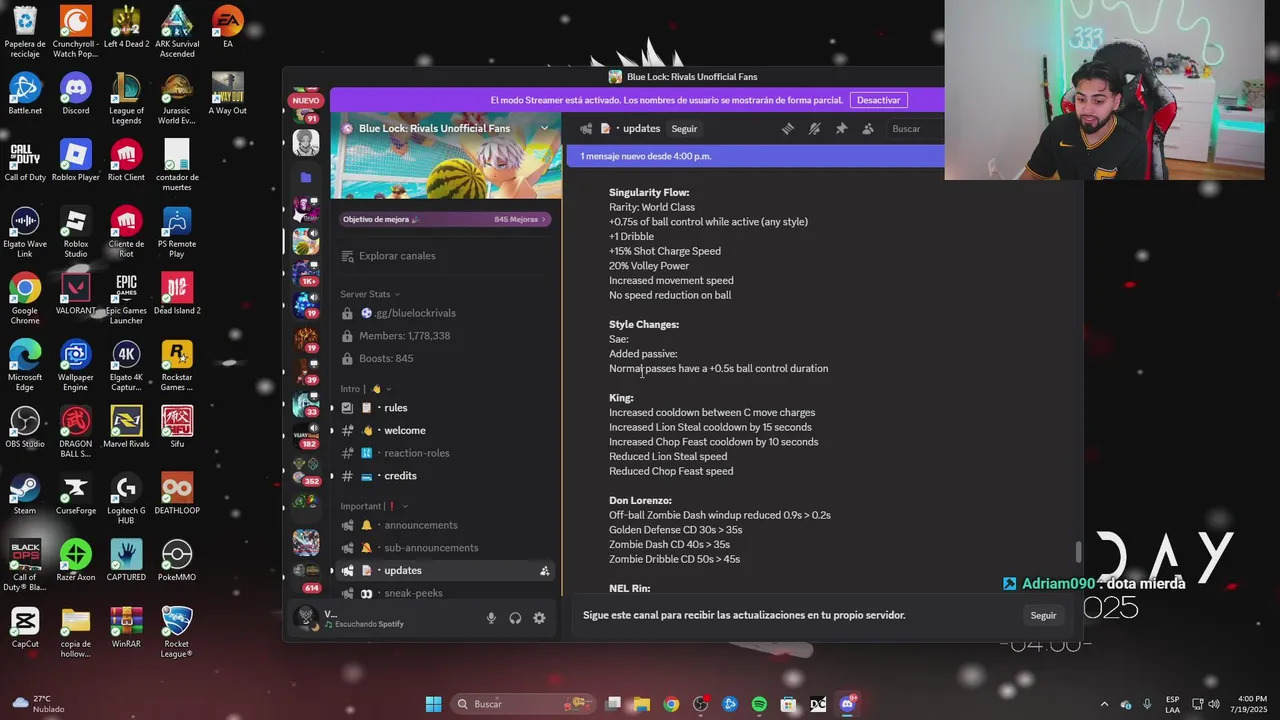Open Google Chrome from taskbar
This screenshot has height=720, width=1280.
point(671,704)
